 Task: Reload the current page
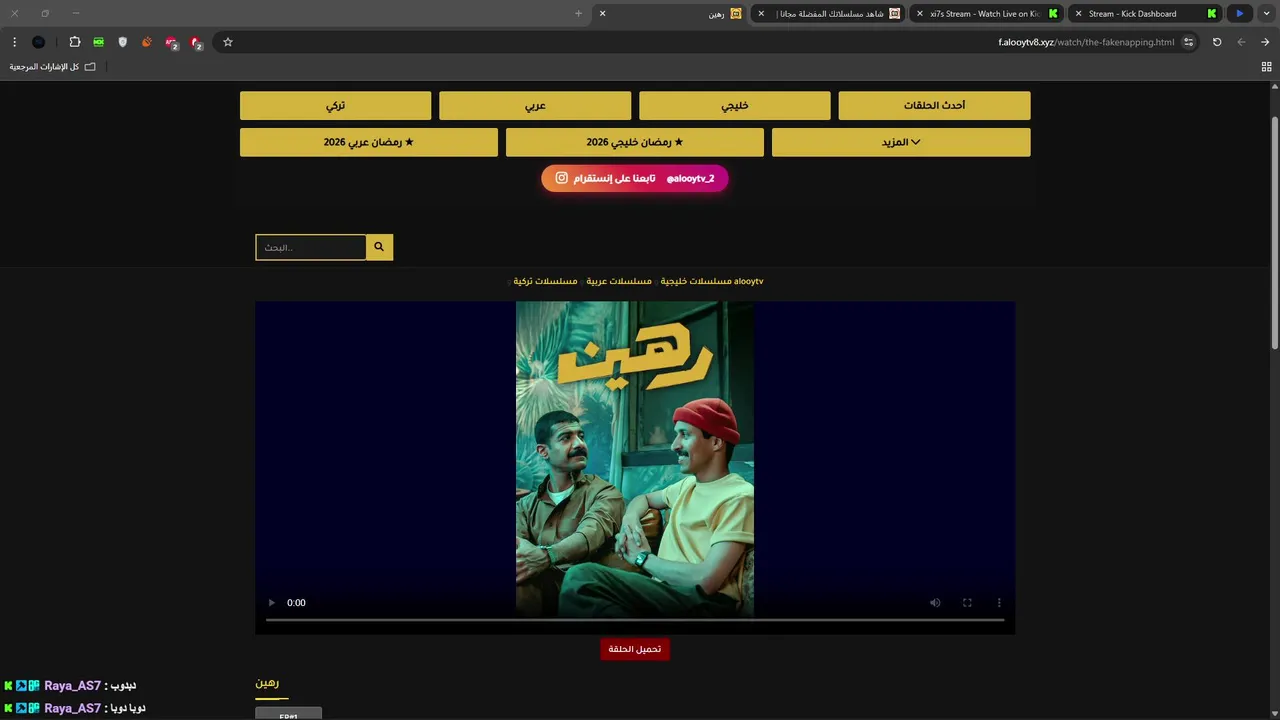[x=1217, y=42]
